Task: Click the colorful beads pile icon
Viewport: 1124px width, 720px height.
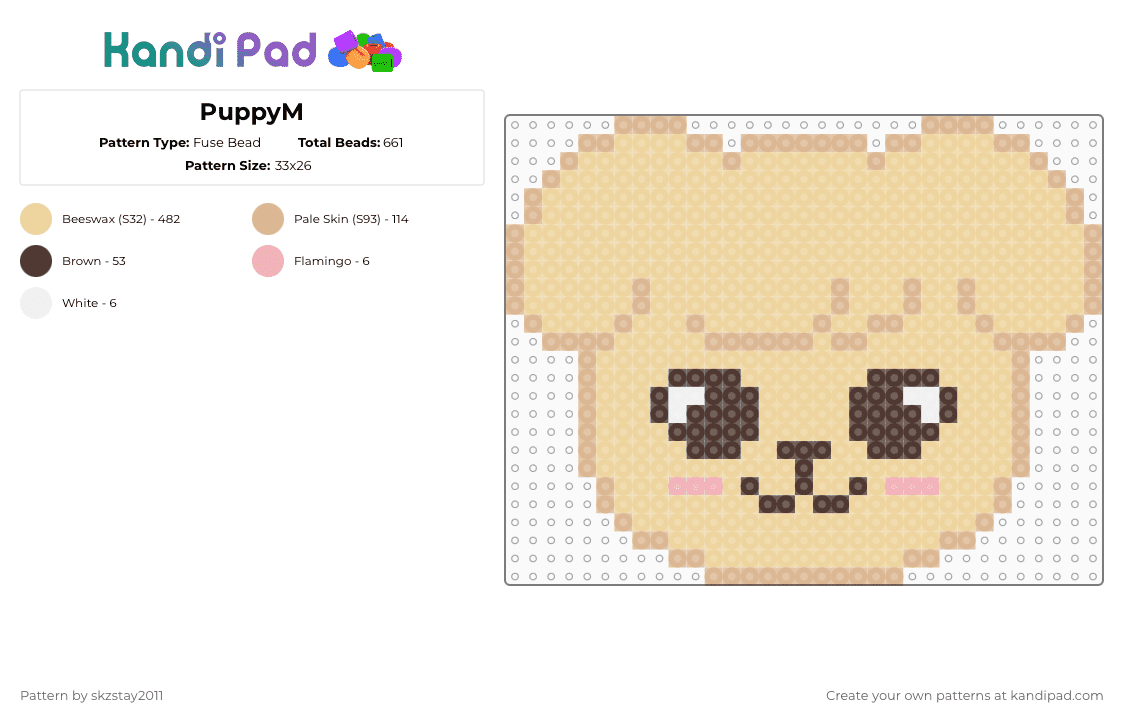Action: point(365,51)
